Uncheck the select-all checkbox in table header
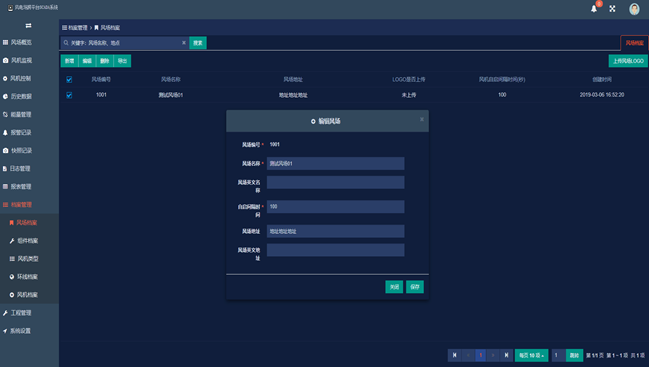 69,79
